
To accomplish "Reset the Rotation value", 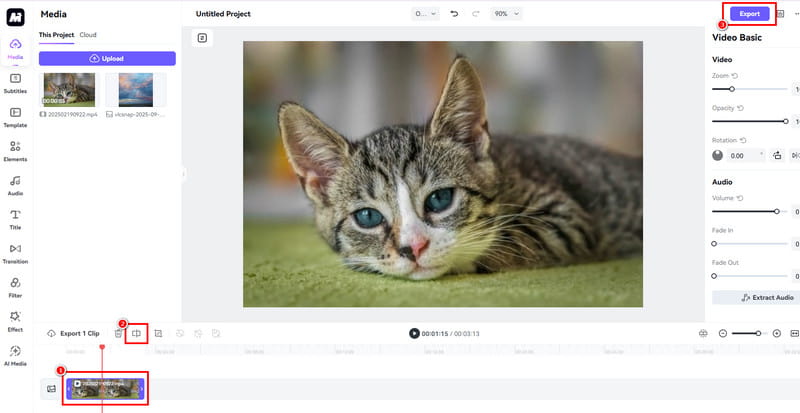I will coord(743,140).
